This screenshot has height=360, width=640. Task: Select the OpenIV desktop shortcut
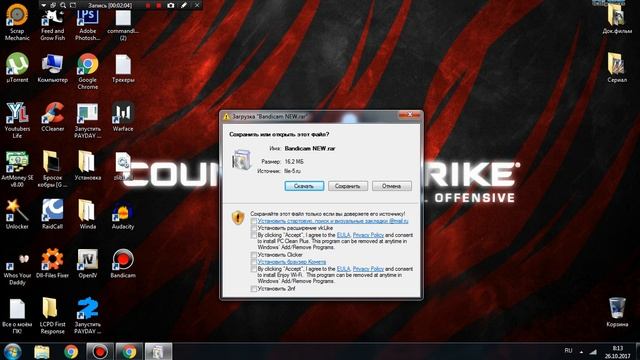point(87,263)
